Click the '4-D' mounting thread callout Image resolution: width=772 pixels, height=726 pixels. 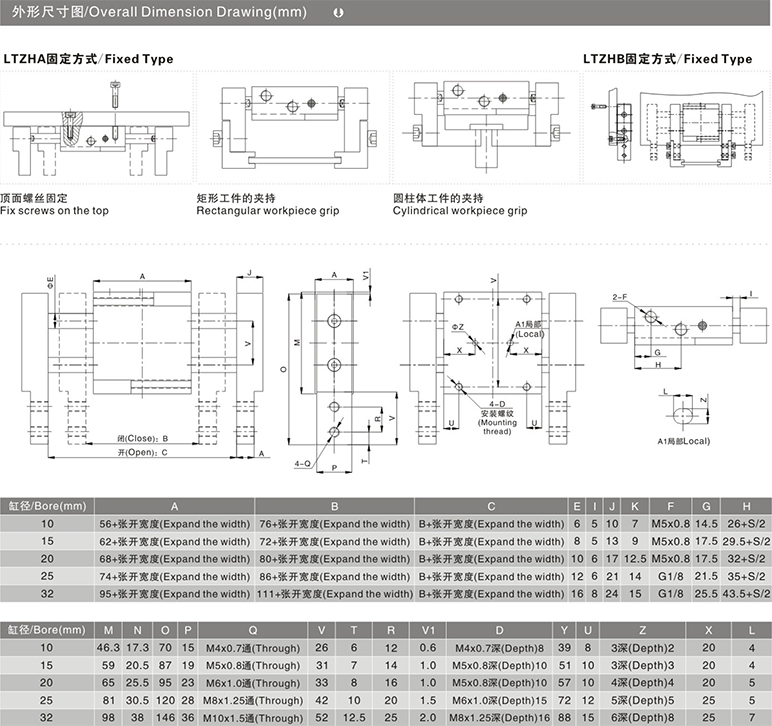coord(497,404)
